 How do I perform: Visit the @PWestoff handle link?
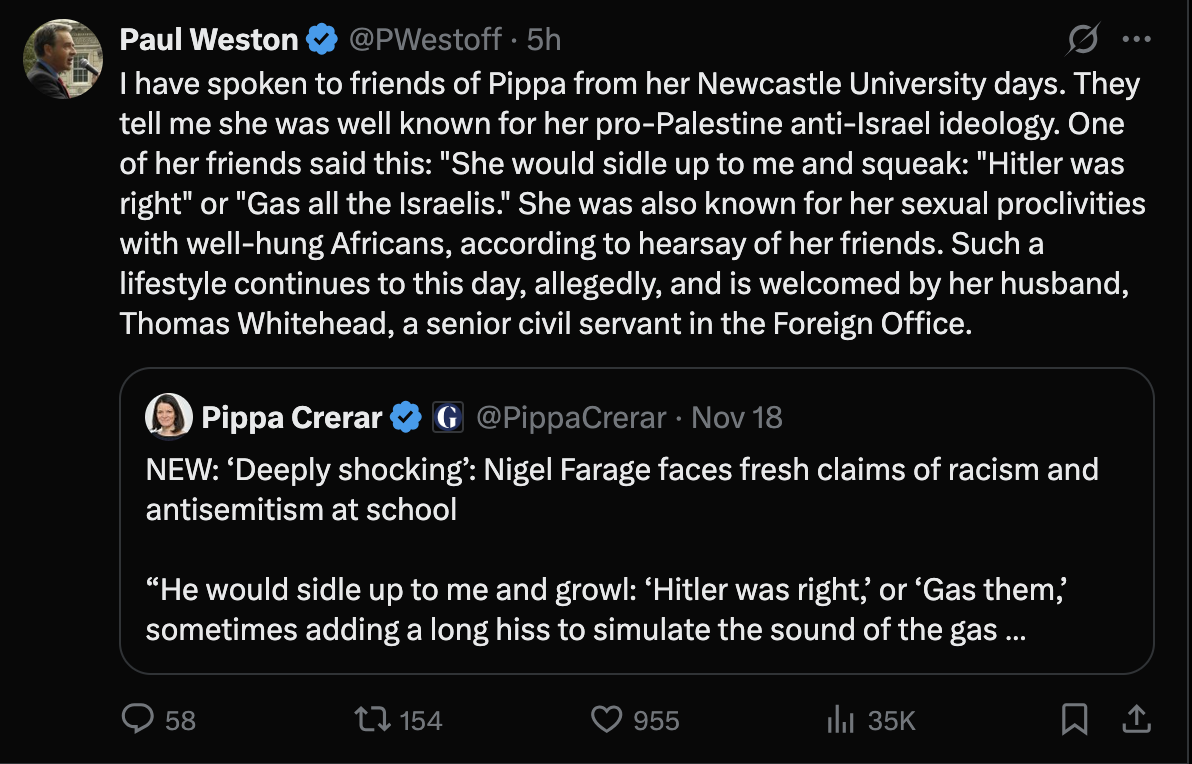[x=424, y=40]
